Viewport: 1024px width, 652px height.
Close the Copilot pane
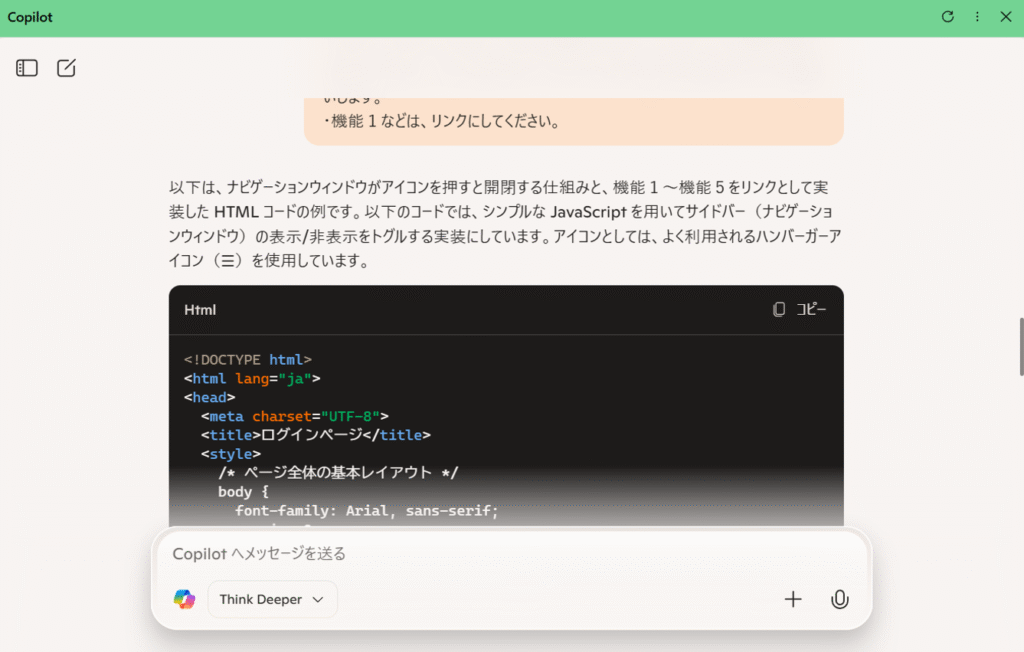[1006, 17]
